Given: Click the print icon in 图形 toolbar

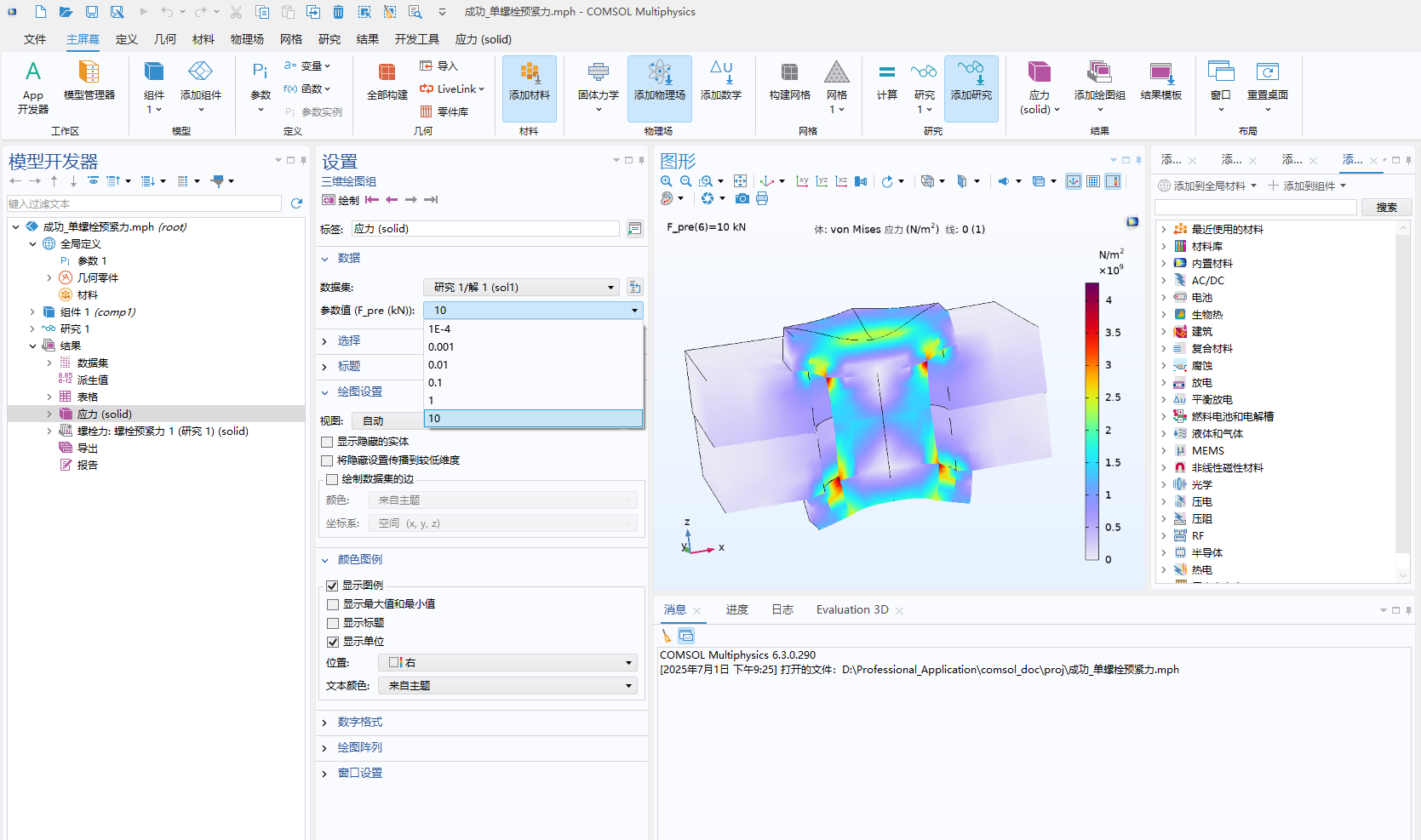Looking at the screenshot, I should 762,198.
